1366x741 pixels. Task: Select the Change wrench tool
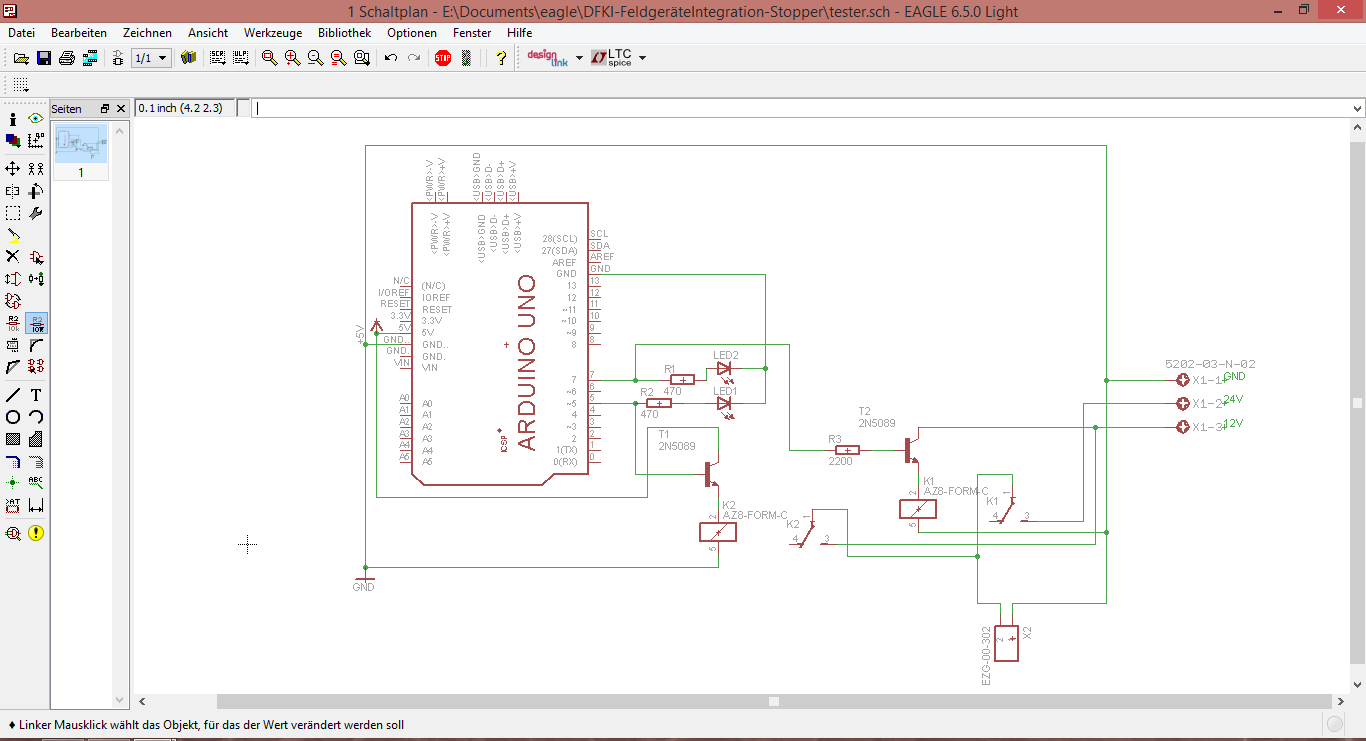tap(36, 213)
